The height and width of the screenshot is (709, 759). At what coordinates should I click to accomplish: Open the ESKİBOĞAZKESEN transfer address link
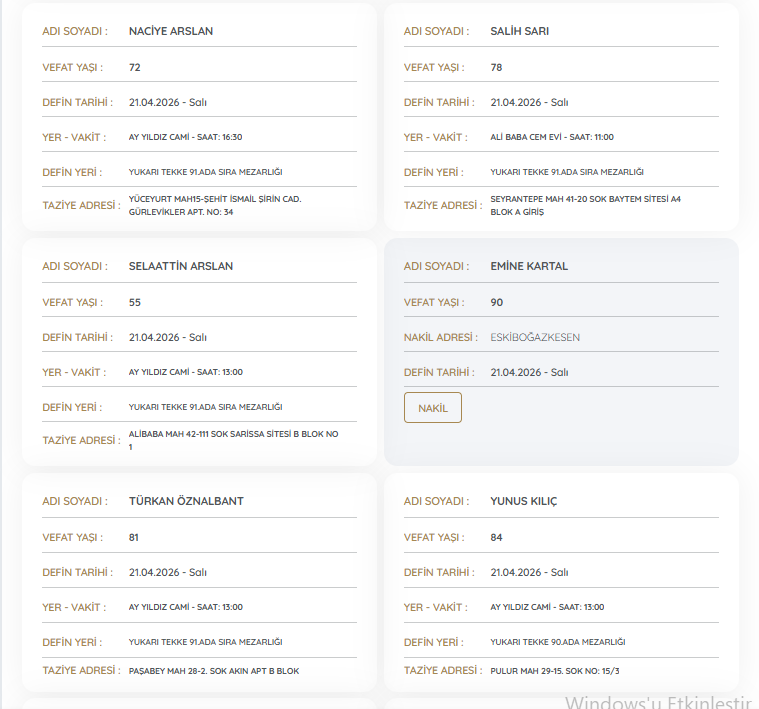click(x=534, y=337)
